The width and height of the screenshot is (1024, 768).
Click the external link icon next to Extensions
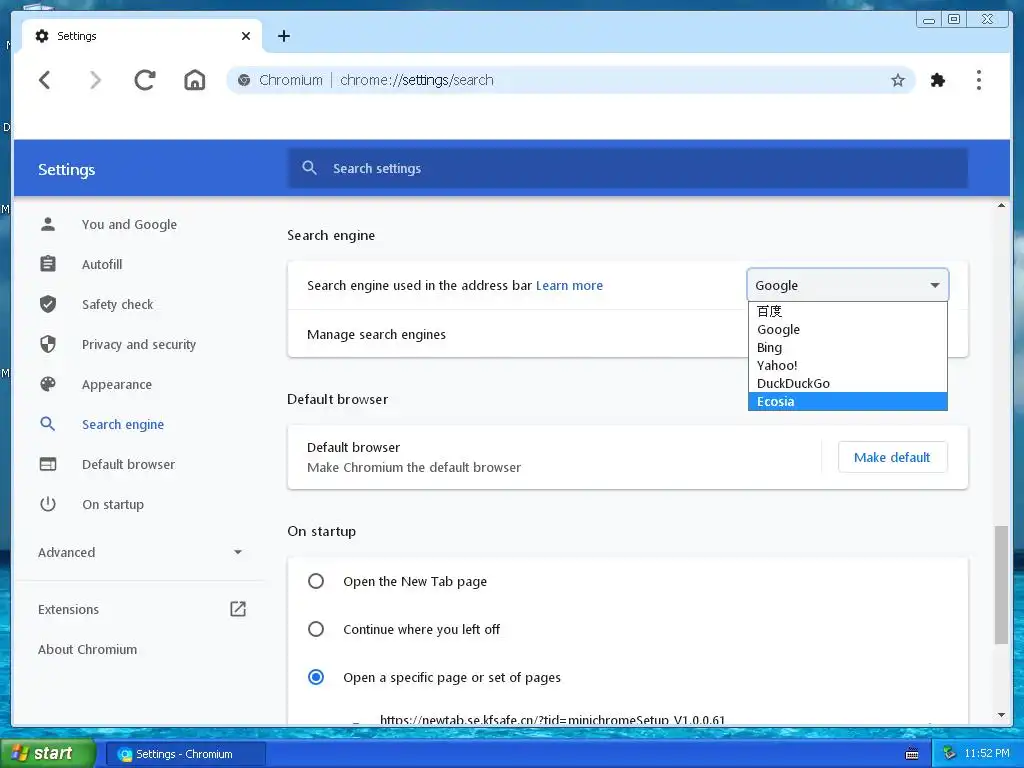pos(238,609)
